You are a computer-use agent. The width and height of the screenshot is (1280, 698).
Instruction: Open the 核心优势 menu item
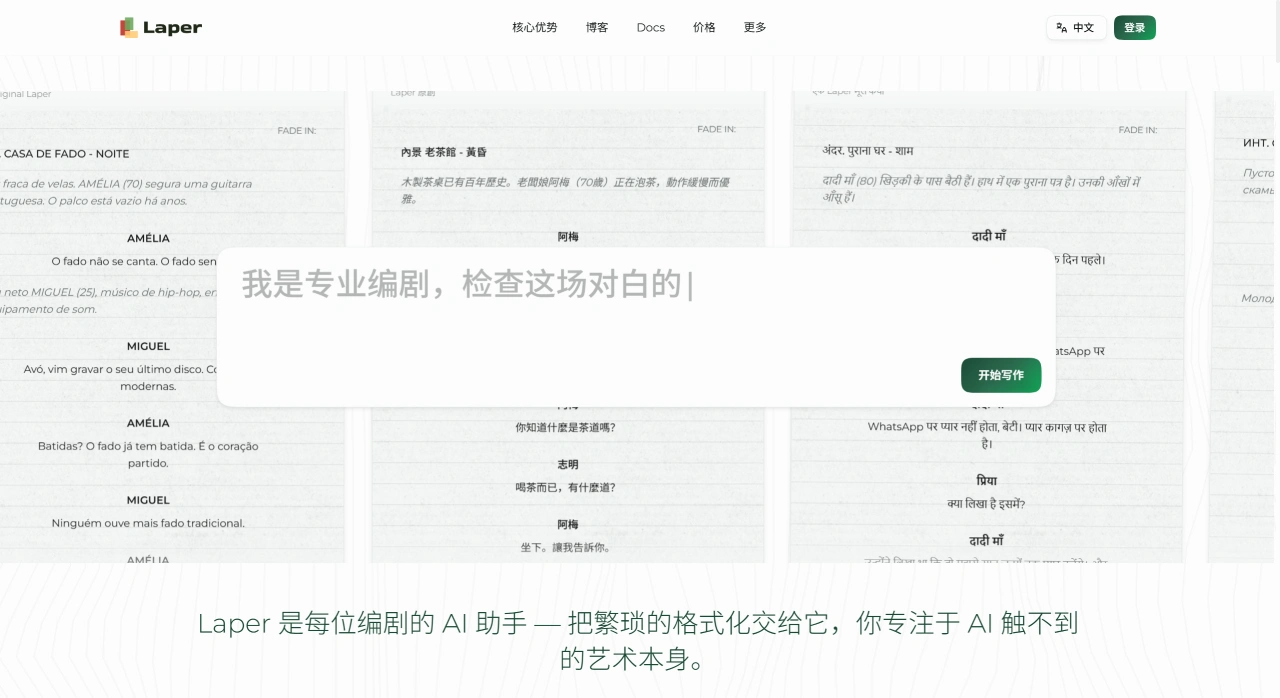point(535,27)
